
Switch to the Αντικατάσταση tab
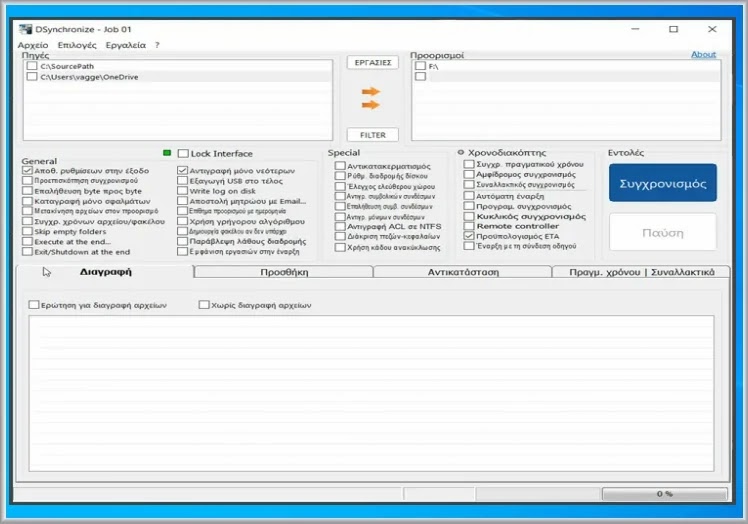point(463,272)
